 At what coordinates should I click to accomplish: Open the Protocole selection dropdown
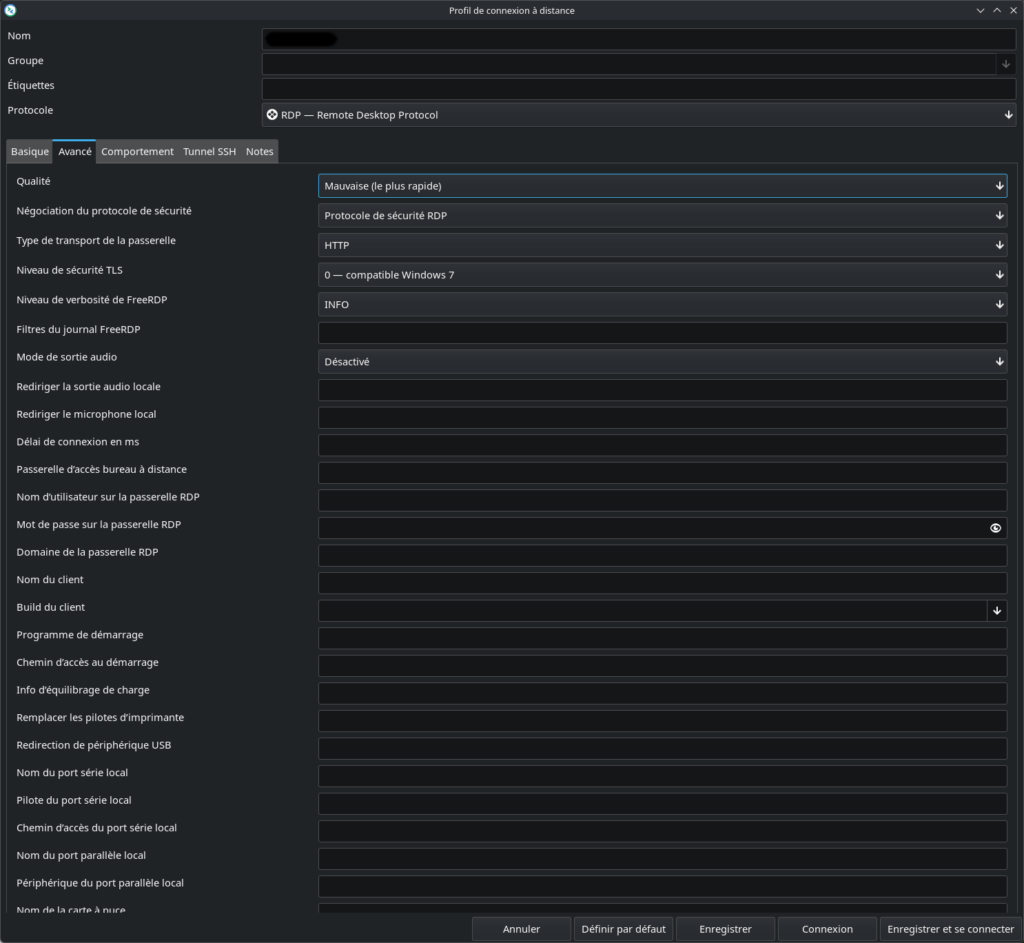coord(638,115)
